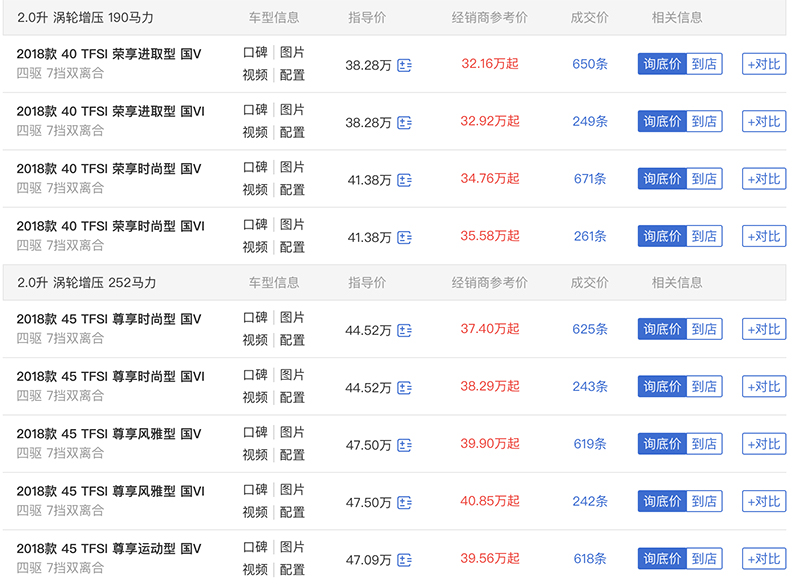Open 2018款 40 TFSI 荣享时尚型 国VI model
The width and height of the screenshot is (800, 584).
110,226
